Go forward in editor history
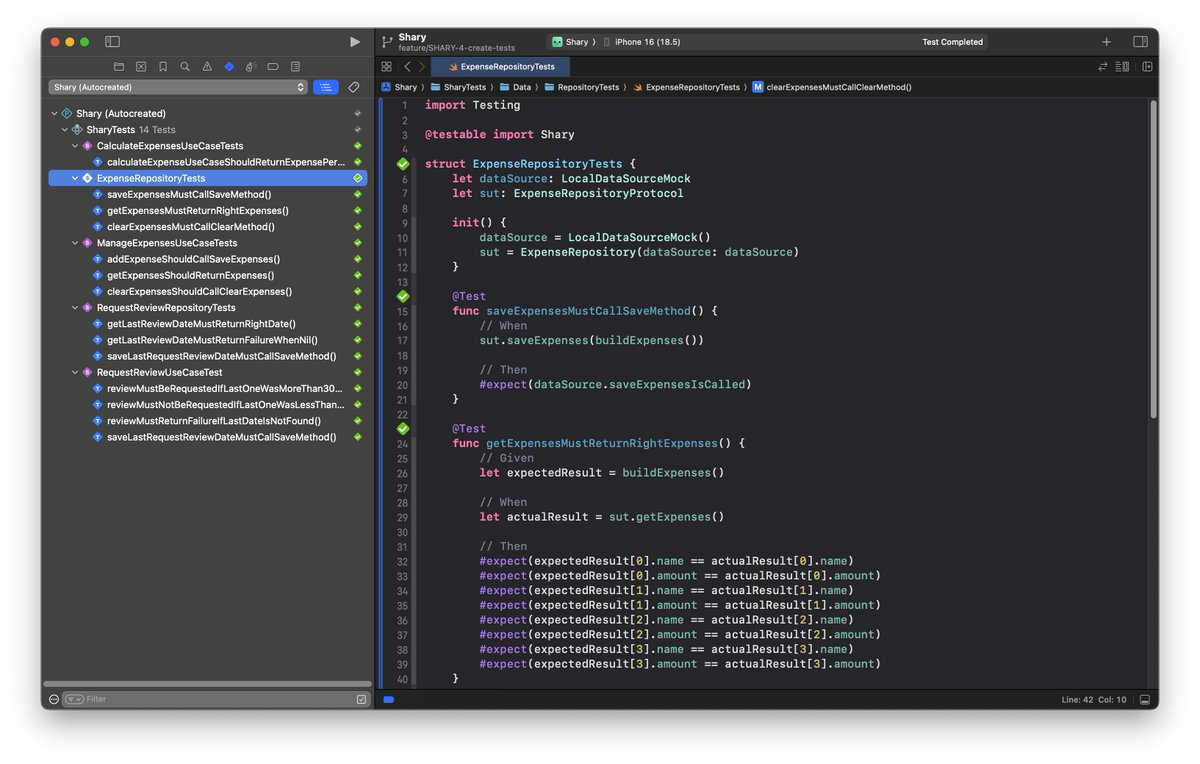 click(x=422, y=67)
